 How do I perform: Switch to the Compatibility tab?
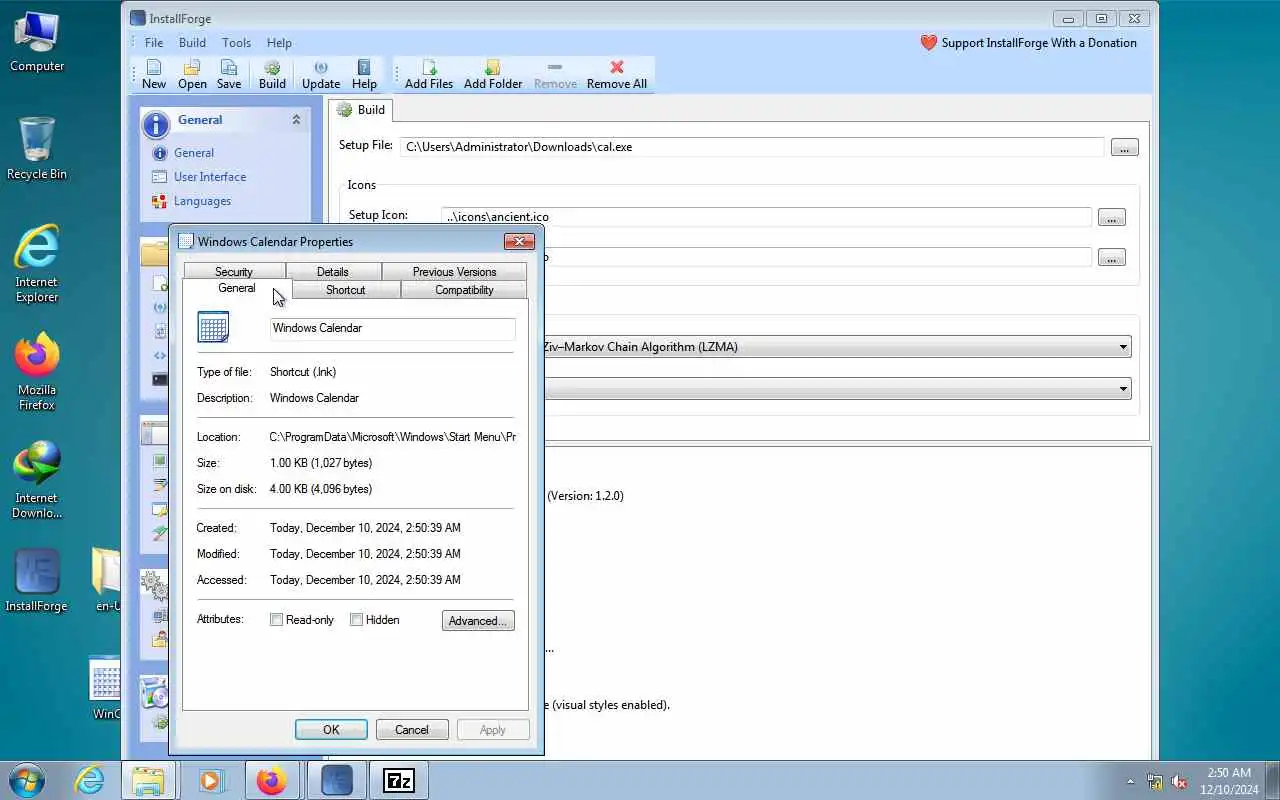tap(464, 290)
